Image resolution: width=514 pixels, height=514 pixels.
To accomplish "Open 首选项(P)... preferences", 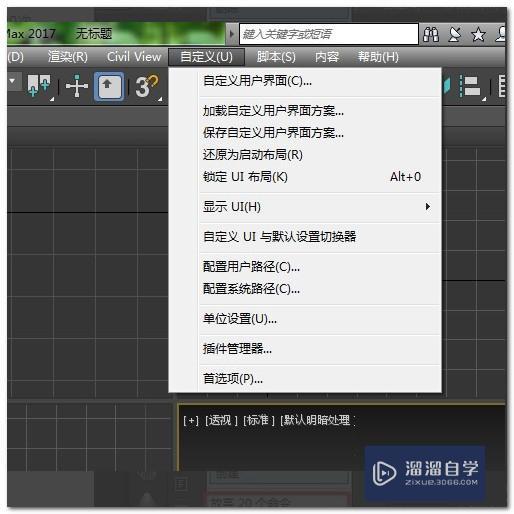I will tap(305, 379).
